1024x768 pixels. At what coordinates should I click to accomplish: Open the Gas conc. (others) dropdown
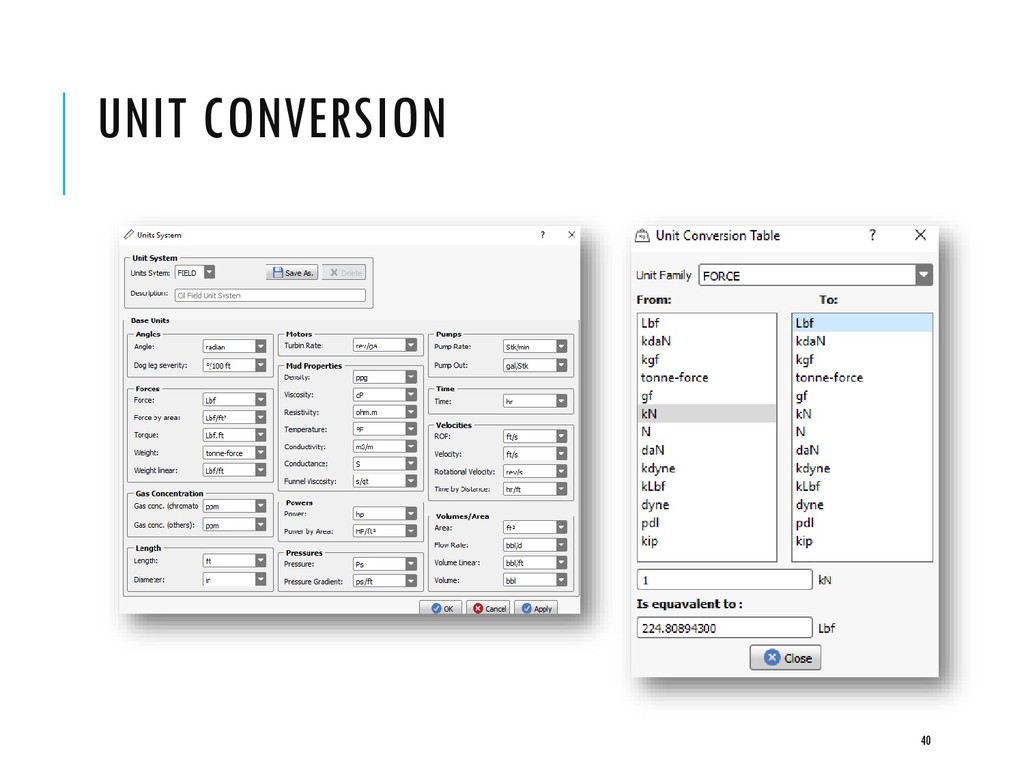point(261,524)
